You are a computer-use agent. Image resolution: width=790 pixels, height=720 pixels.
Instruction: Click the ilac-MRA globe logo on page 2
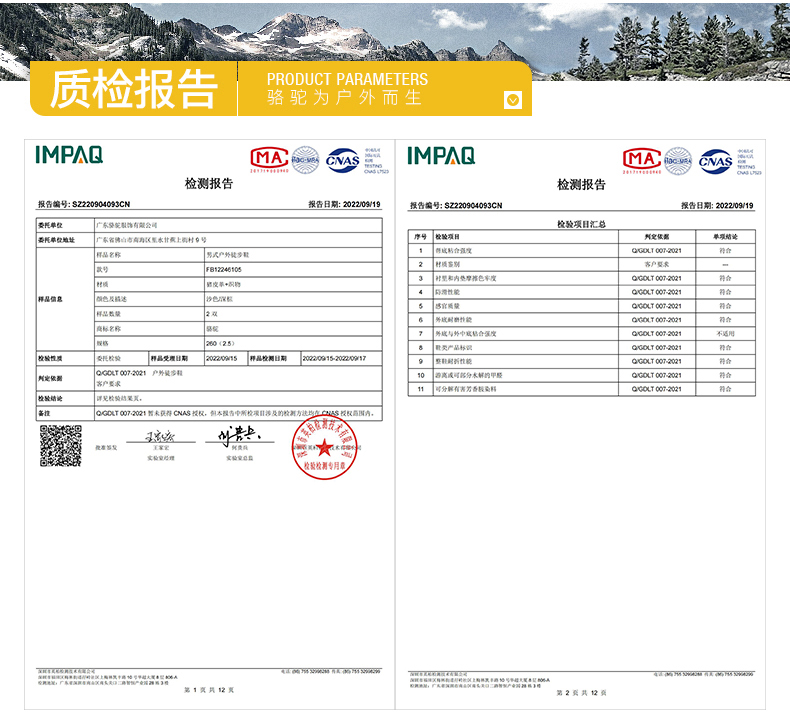tap(678, 161)
